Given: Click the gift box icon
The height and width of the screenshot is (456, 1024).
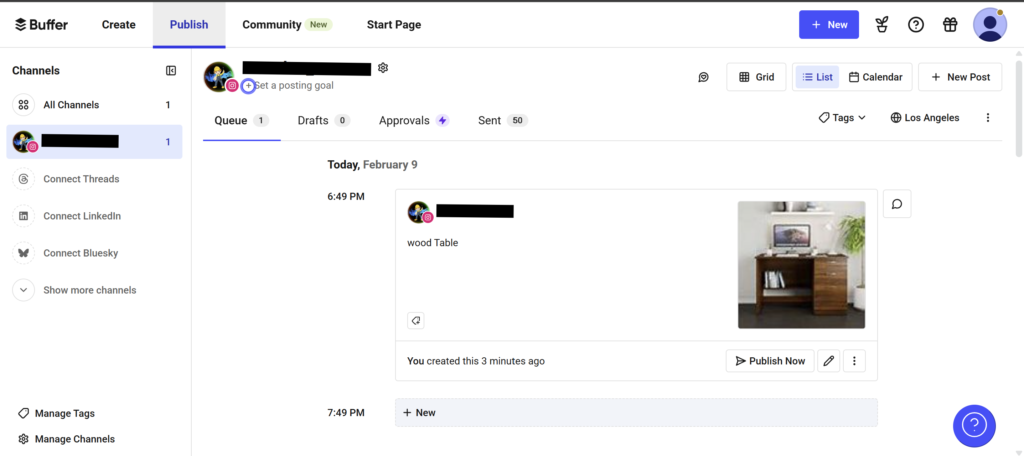Looking at the screenshot, I should point(950,25).
